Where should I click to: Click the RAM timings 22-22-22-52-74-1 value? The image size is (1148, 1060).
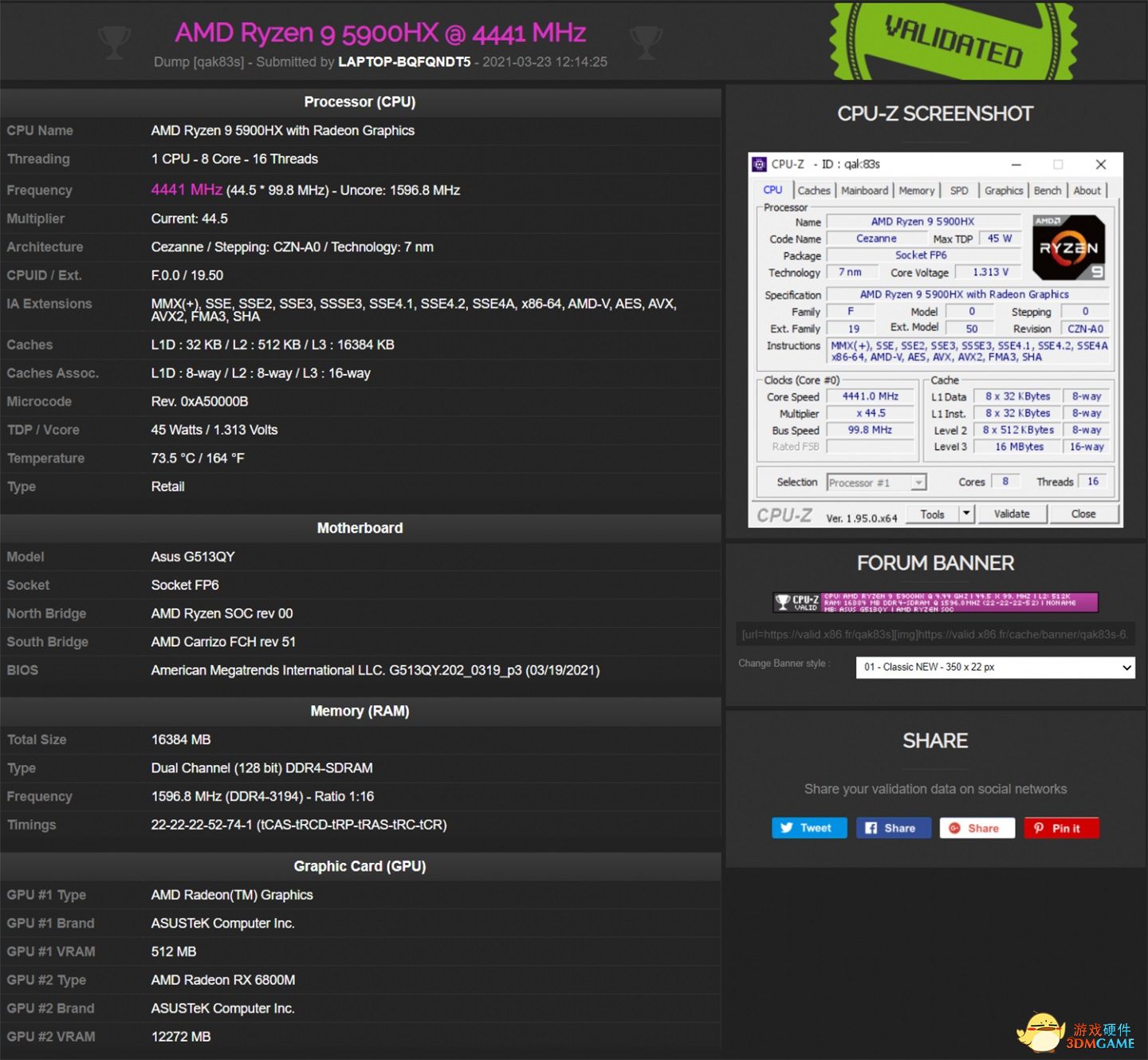(299, 825)
